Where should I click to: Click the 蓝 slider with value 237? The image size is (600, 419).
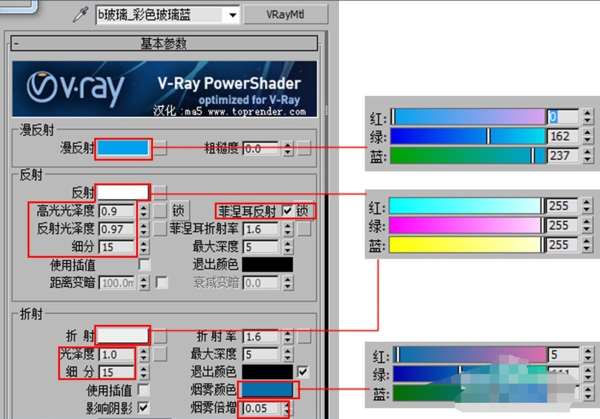pos(468,155)
